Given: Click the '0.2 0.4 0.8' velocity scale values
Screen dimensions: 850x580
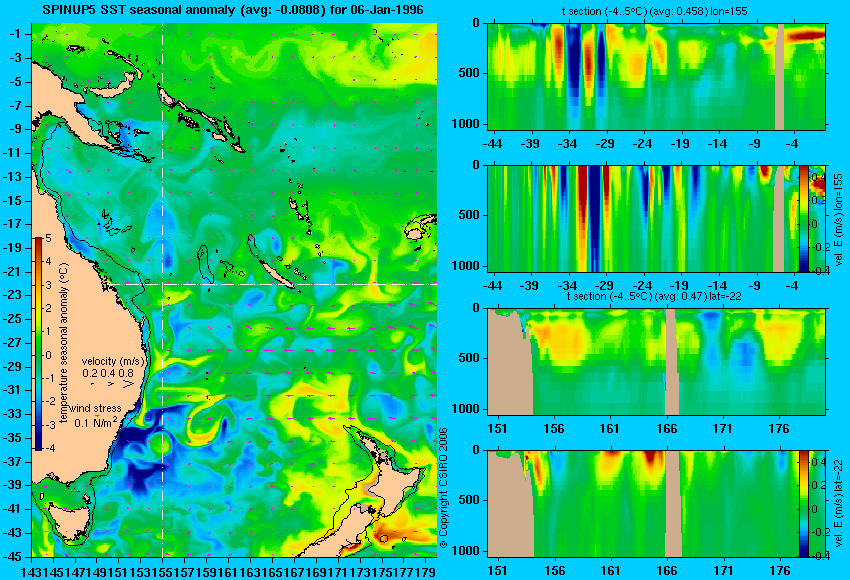Looking at the screenshot, I should point(108,373).
